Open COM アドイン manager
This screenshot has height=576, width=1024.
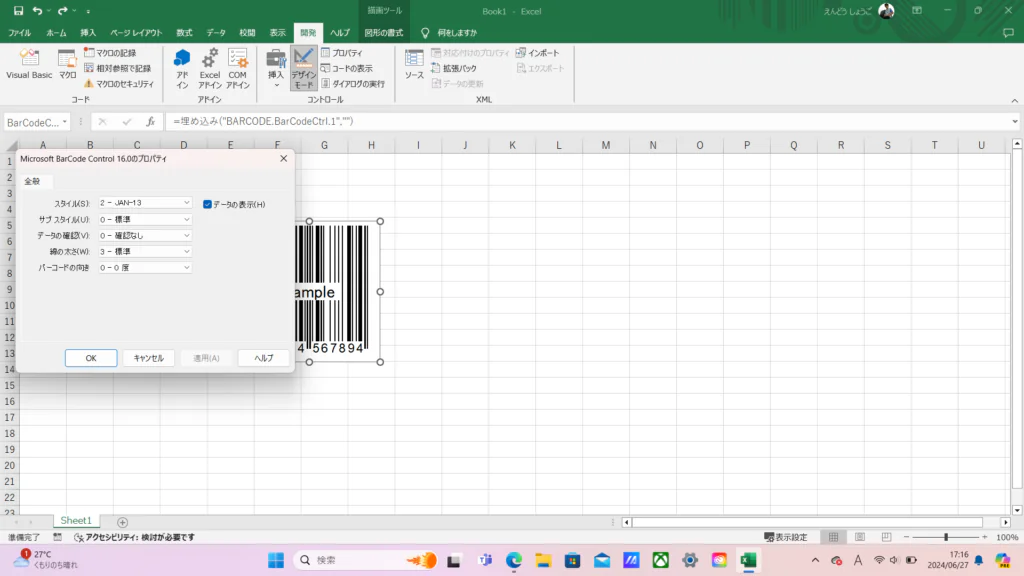(238, 68)
